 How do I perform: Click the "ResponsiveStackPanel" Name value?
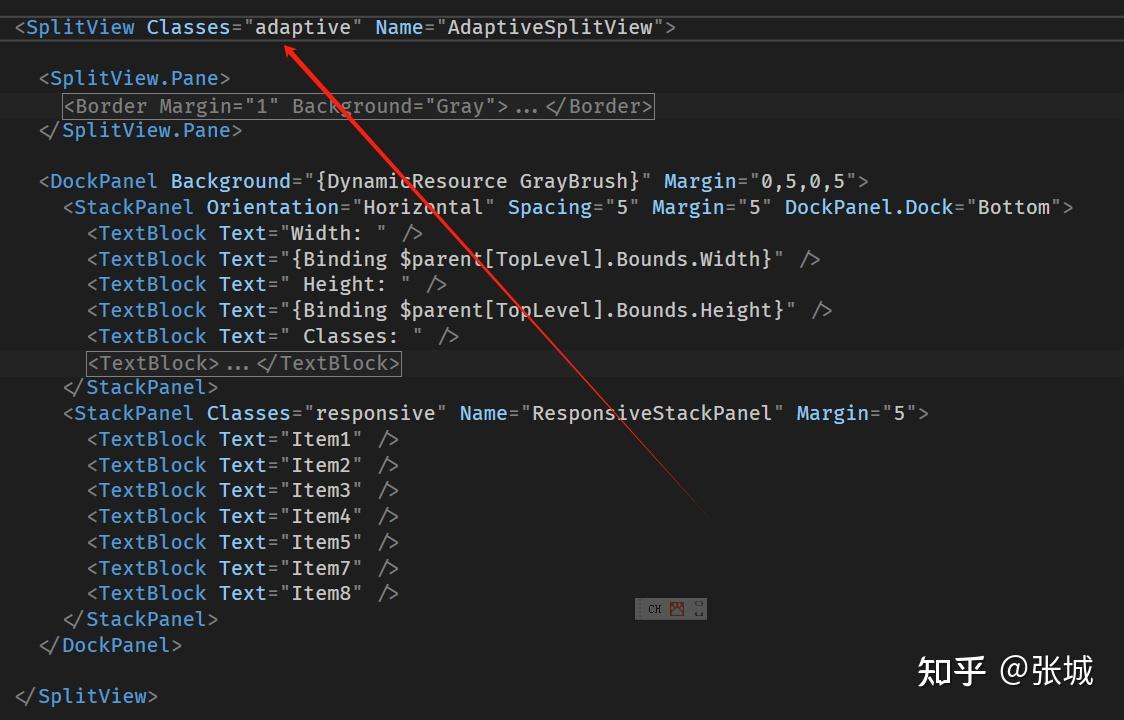pos(652,414)
